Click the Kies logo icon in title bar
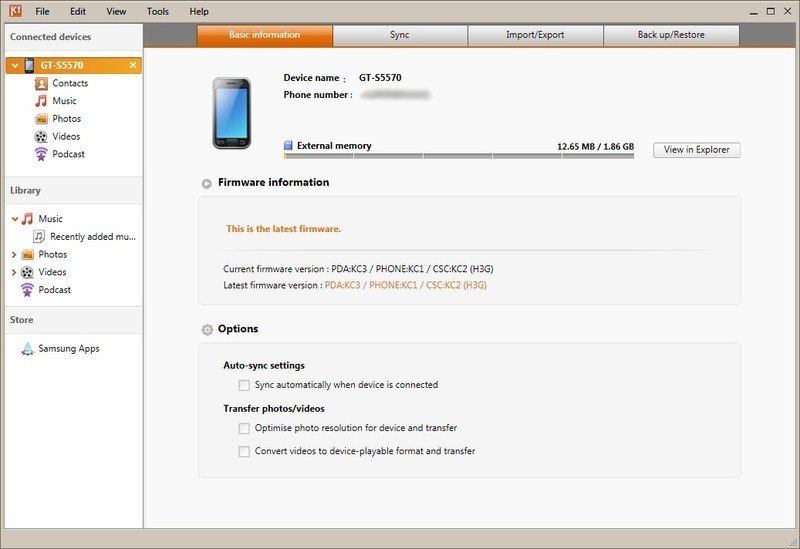The height and width of the screenshot is (549, 800). pyautogui.click(x=15, y=10)
